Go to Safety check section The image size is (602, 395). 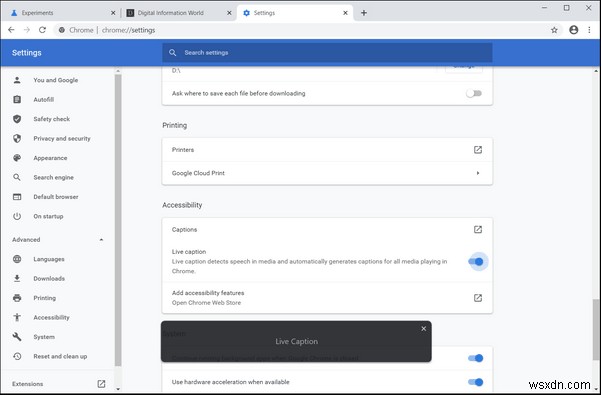(x=51, y=119)
